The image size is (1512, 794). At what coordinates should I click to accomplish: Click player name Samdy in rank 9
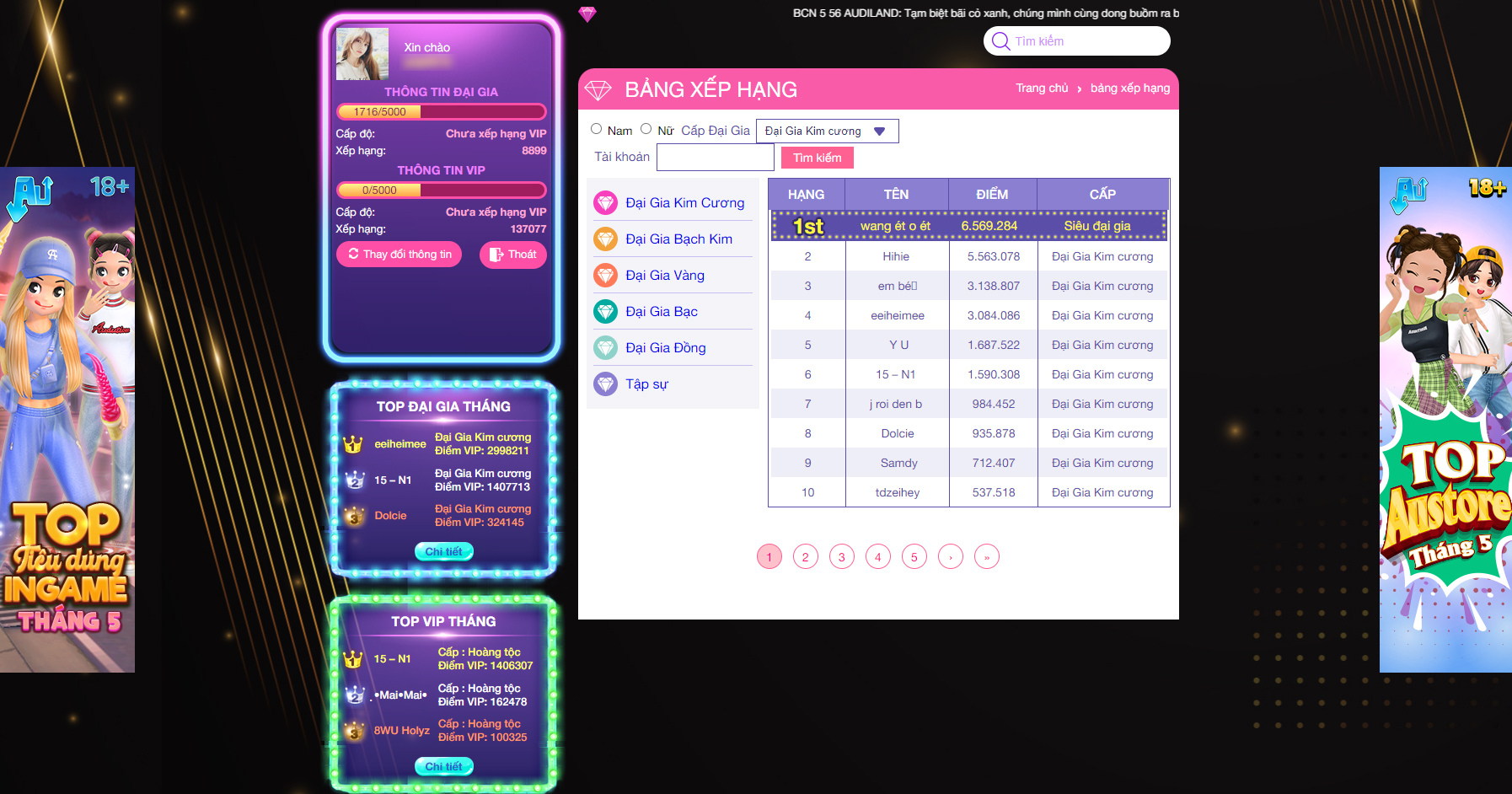(x=899, y=463)
